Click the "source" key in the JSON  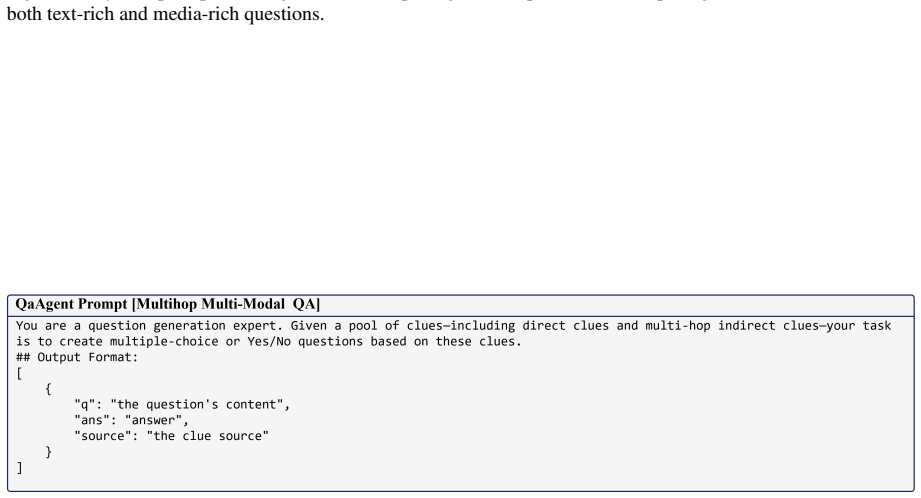click(103, 436)
